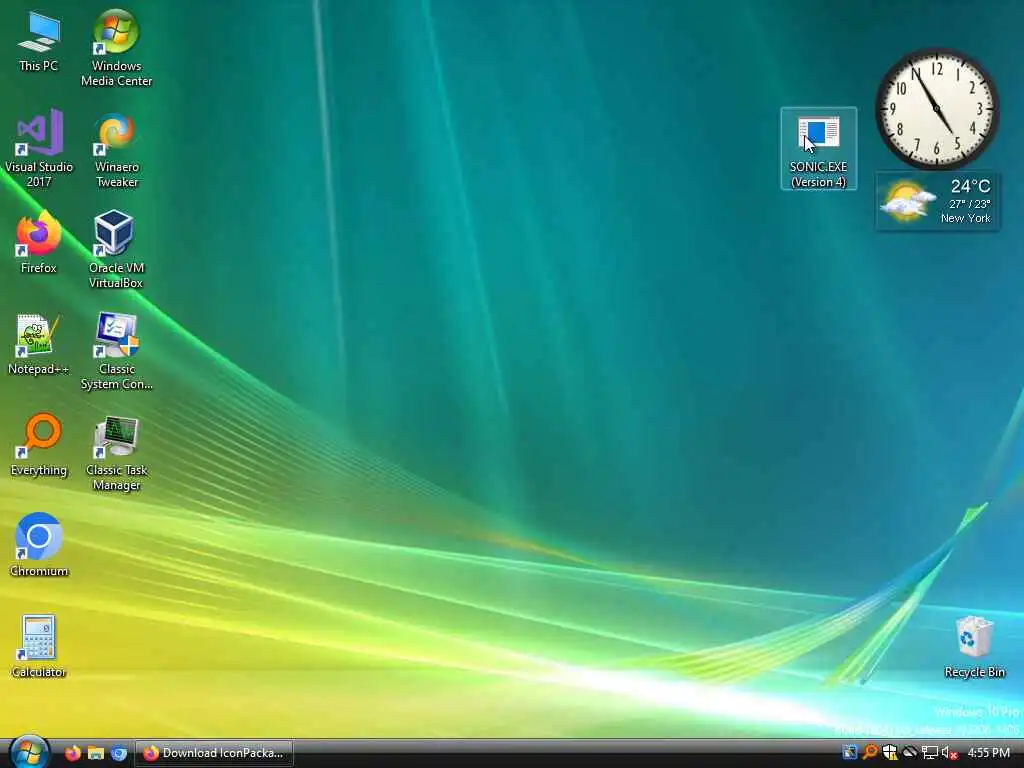Select the Winaero Tweaker desktop icon
1024x768 pixels.
click(x=116, y=150)
